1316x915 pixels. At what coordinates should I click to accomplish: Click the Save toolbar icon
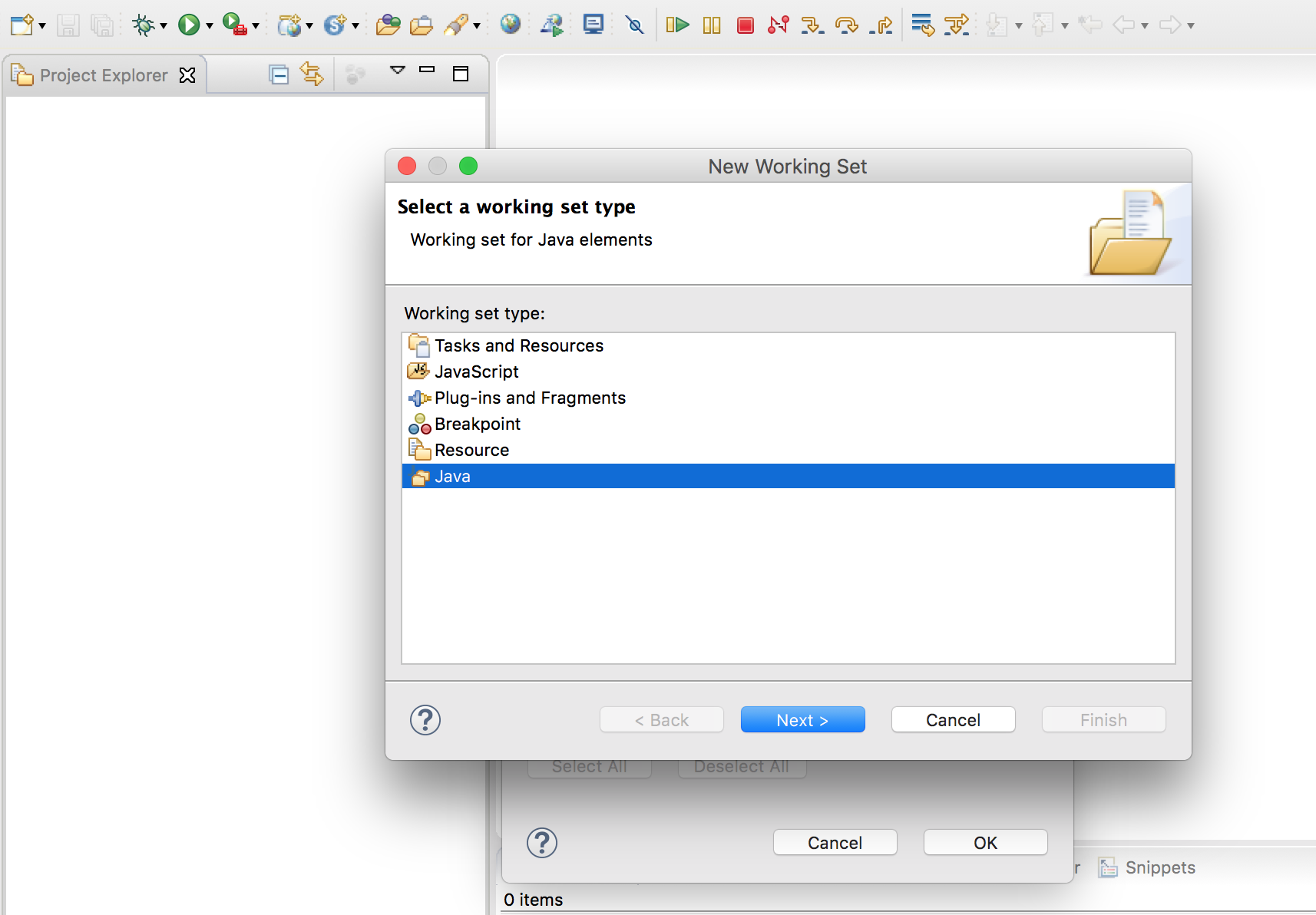(68, 25)
